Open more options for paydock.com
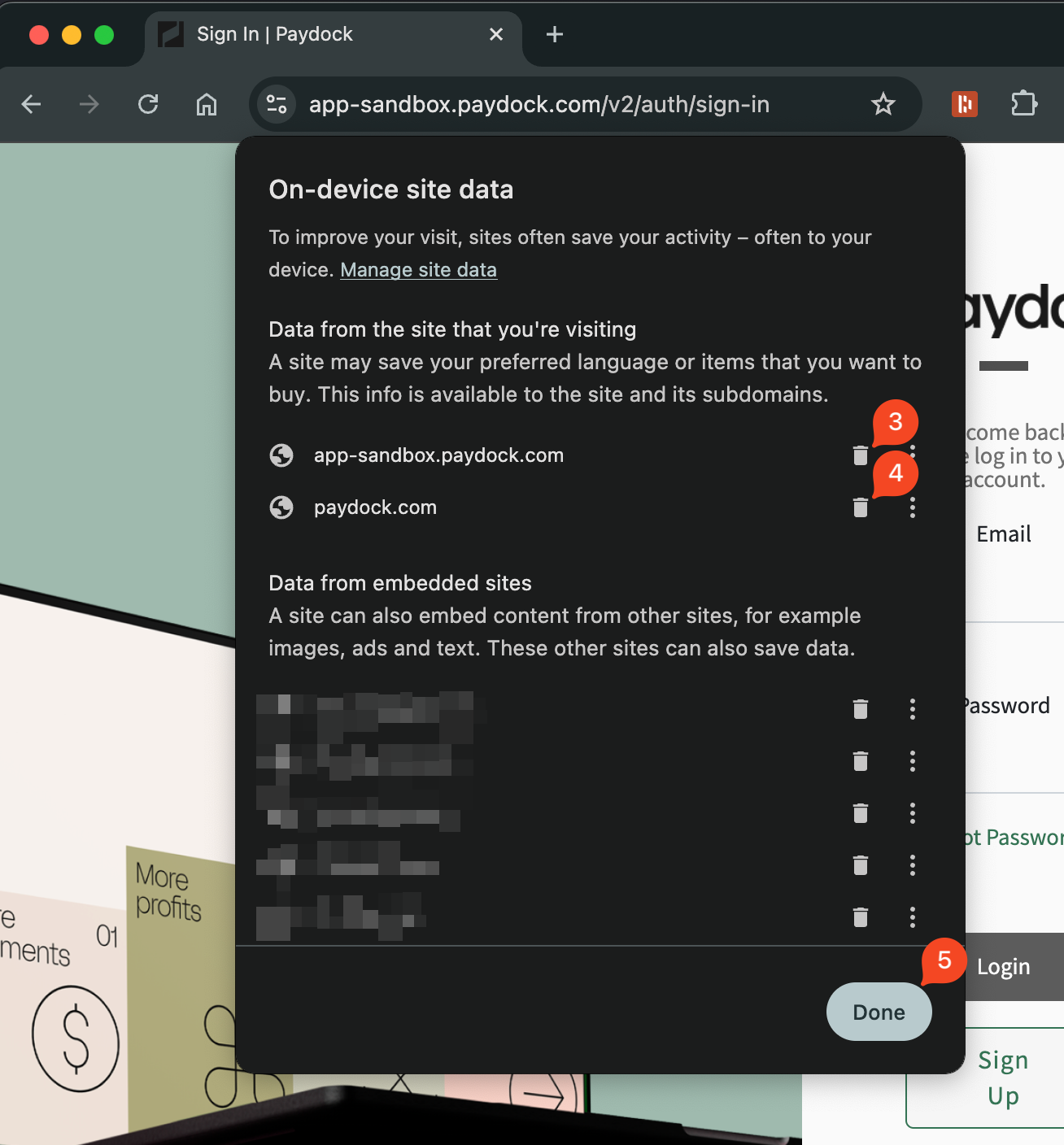Screen dimensions: 1064x1145 point(913,507)
